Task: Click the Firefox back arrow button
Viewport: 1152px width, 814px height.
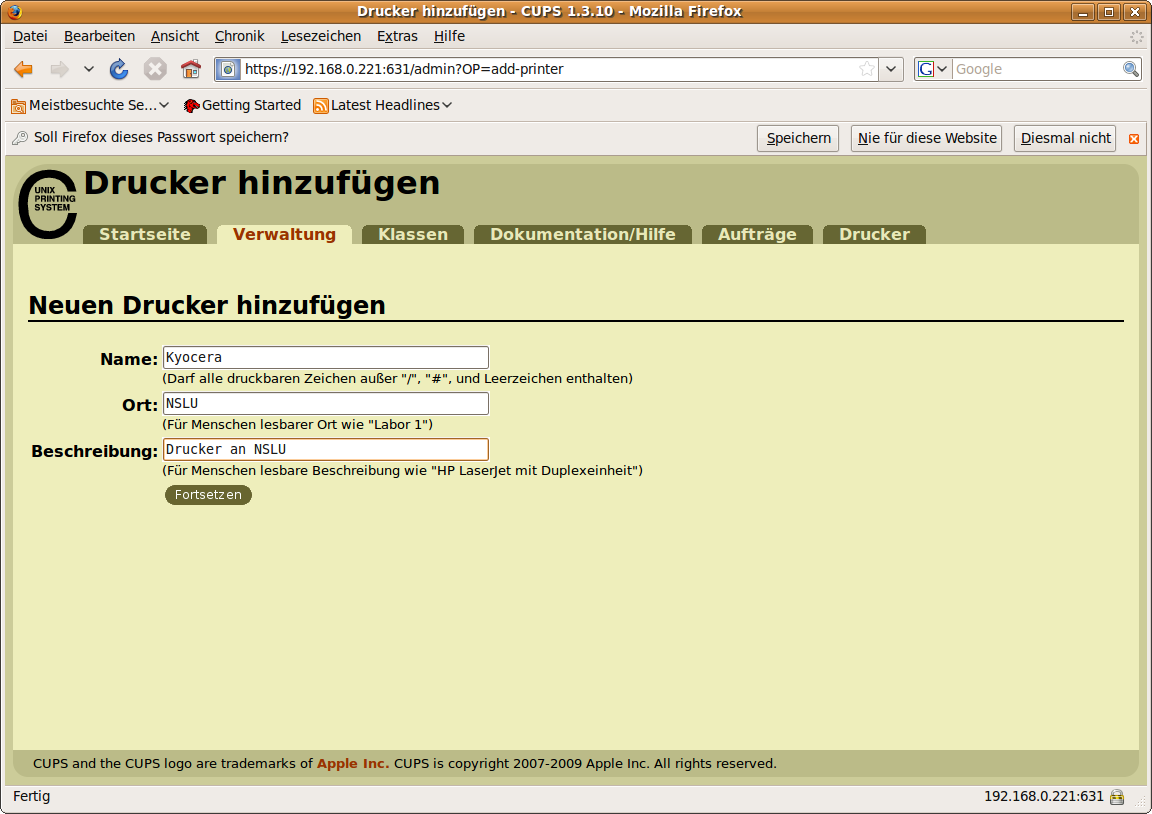Action: coord(24,69)
